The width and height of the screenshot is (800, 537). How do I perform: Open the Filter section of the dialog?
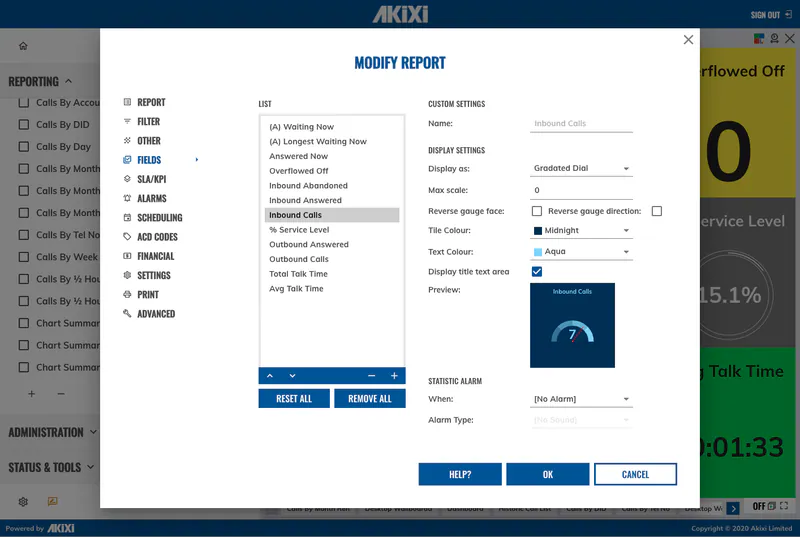(x=148, y=122)
